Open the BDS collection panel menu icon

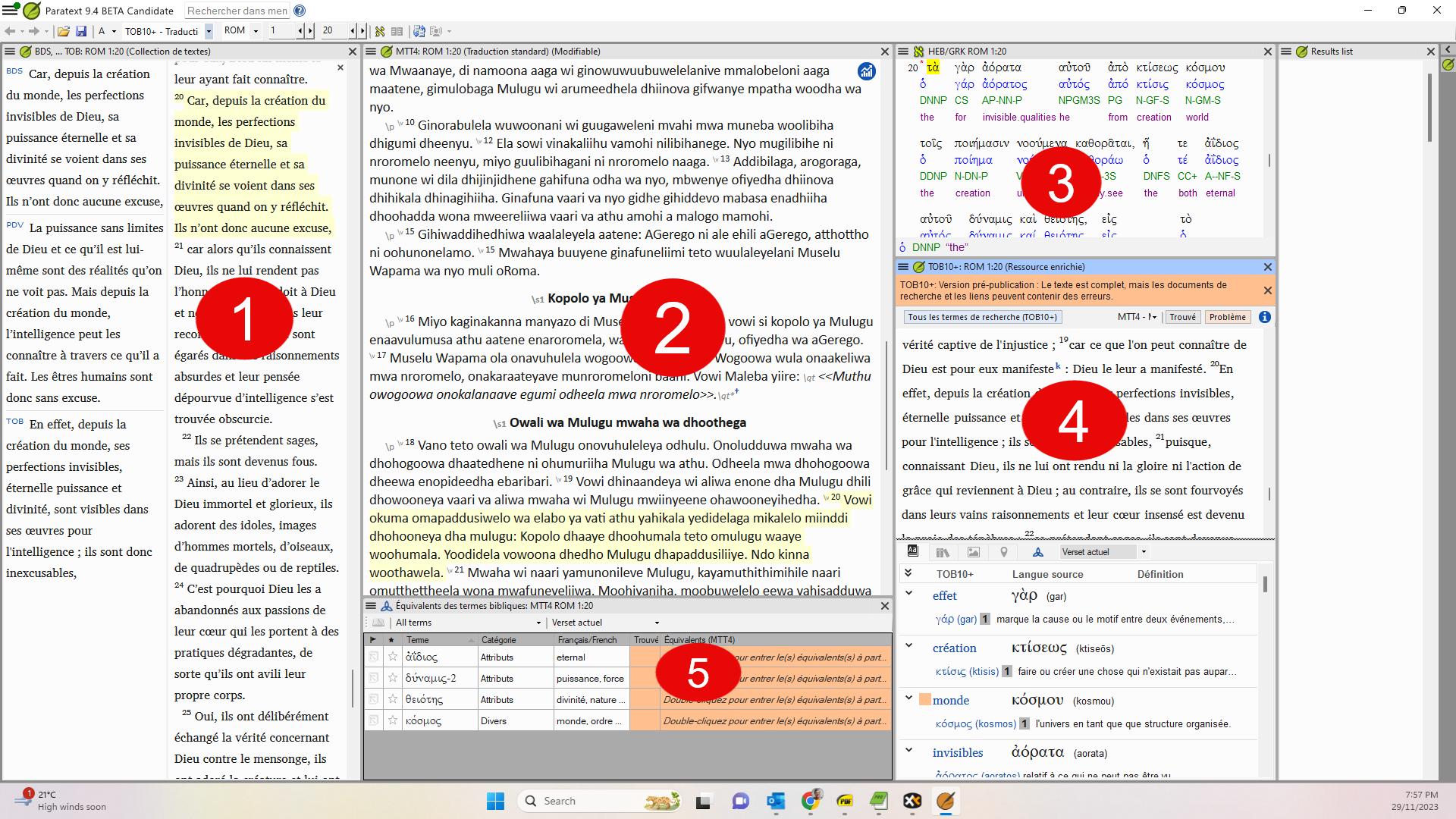[10, 52]
